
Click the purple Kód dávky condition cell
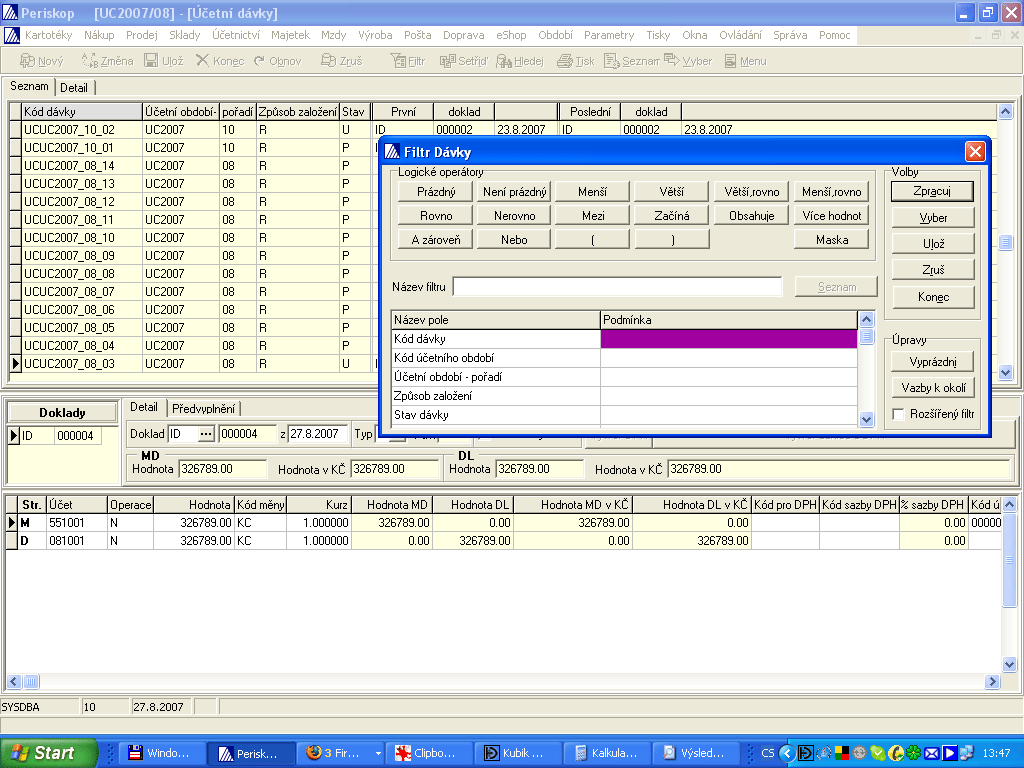tap(728, 339)
